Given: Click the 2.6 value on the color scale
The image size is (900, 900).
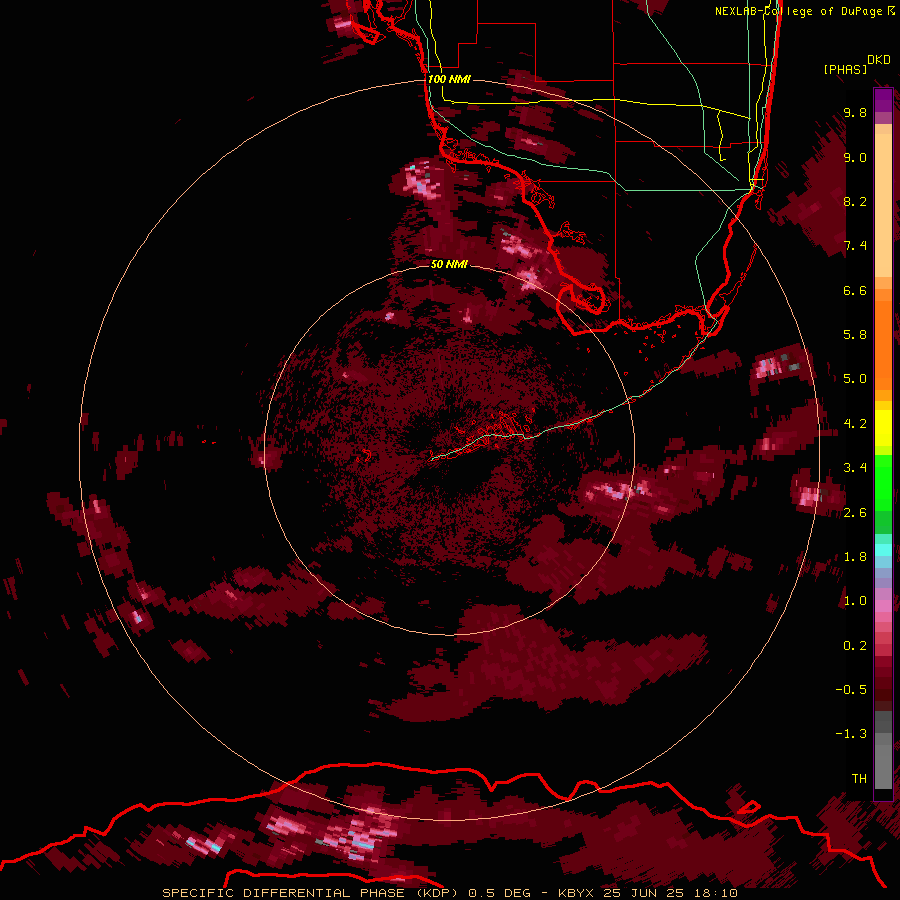Looking at the screenshot, I should (855, 513).
